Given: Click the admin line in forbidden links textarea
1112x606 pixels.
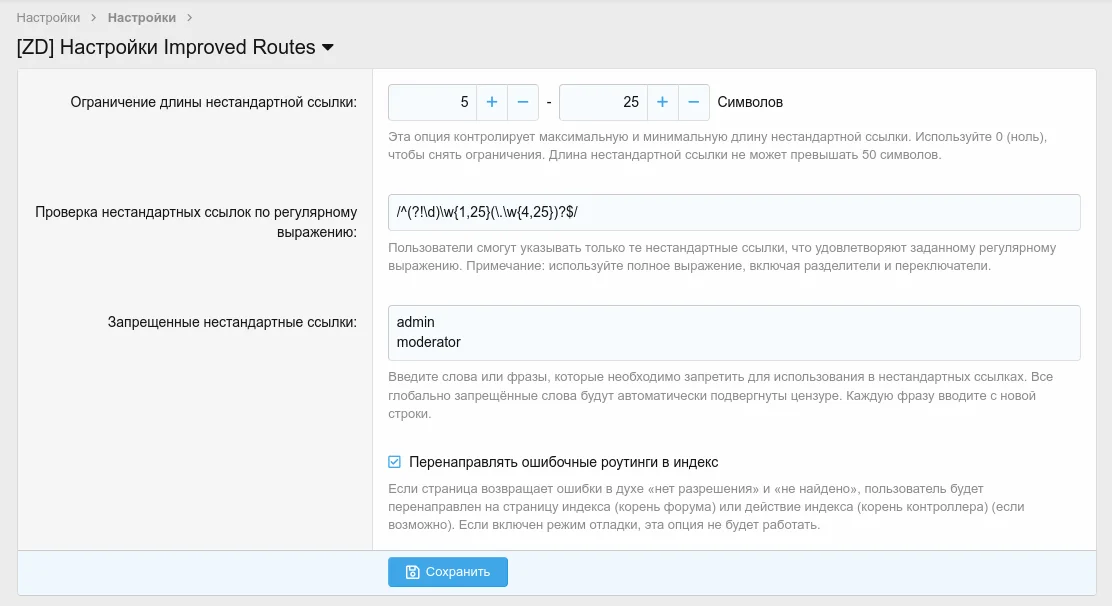Looking at the screenshot, I should (416, 322).
